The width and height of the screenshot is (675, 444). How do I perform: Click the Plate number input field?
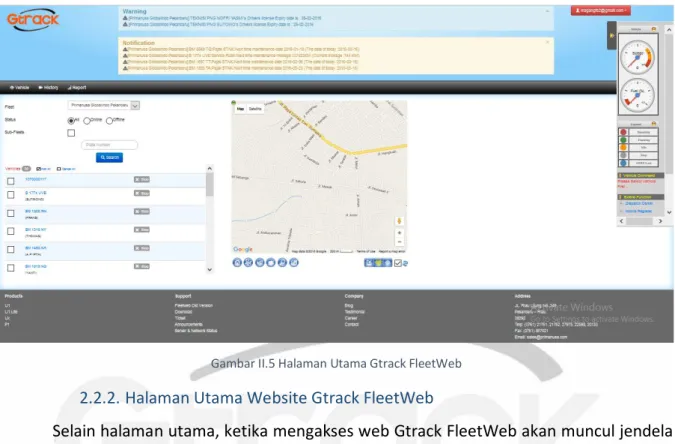click(109, 145)
